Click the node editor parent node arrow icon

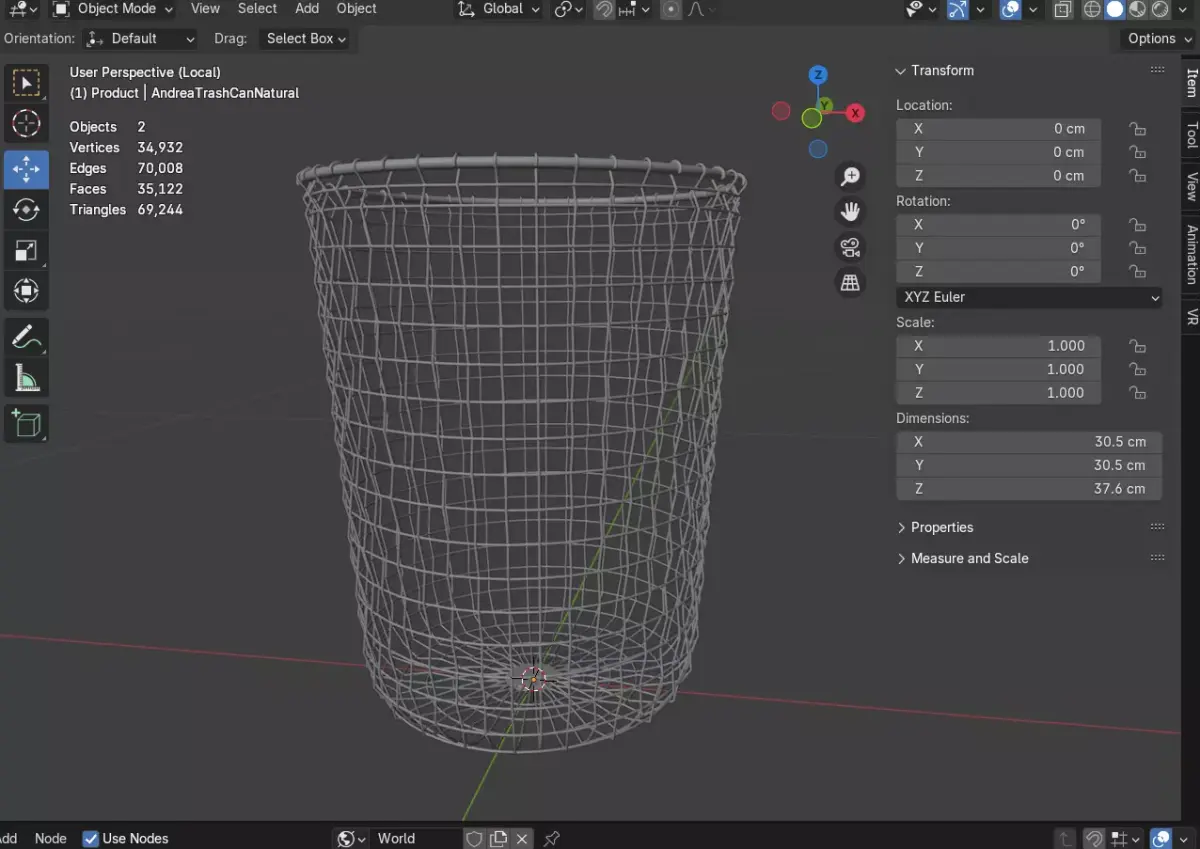1067,838
